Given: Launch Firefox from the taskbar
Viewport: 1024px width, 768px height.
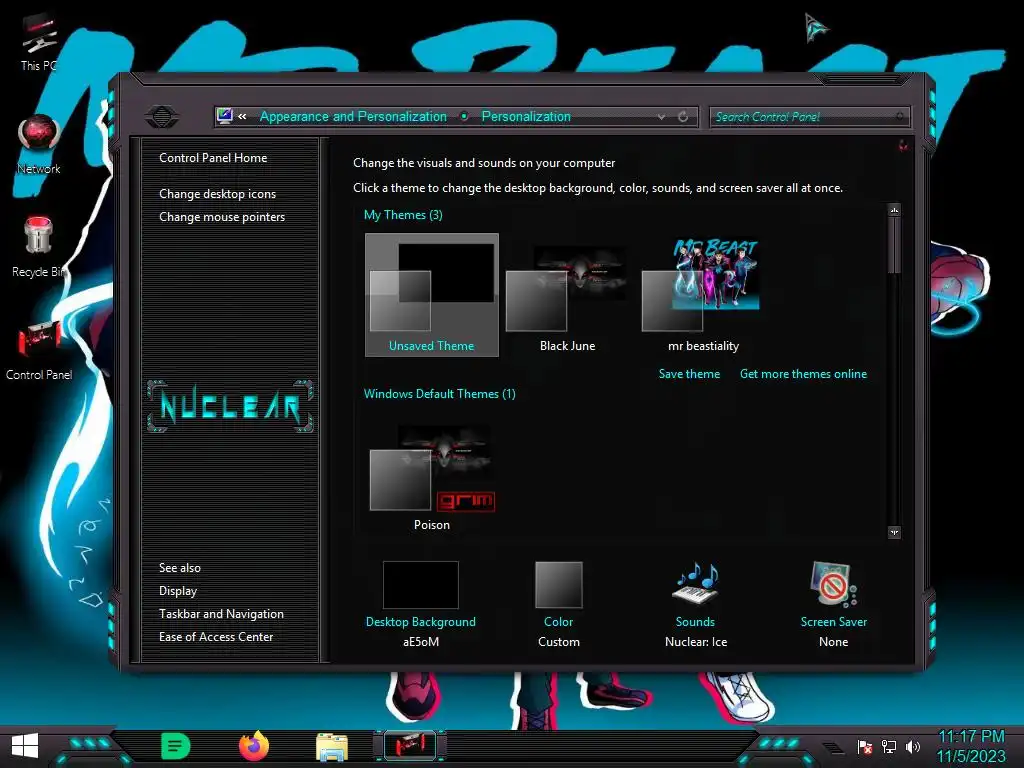Looking at the screenshot, I should 254,746.
